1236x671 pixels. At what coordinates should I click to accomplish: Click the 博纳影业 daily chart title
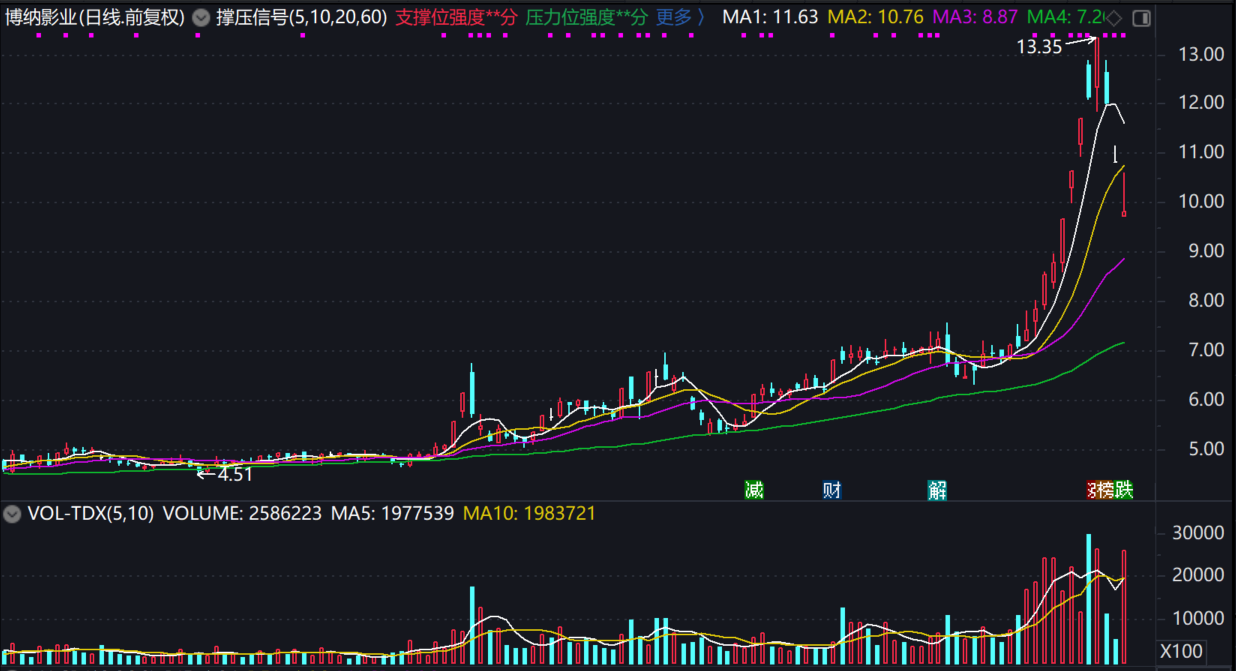coord(93,18)
